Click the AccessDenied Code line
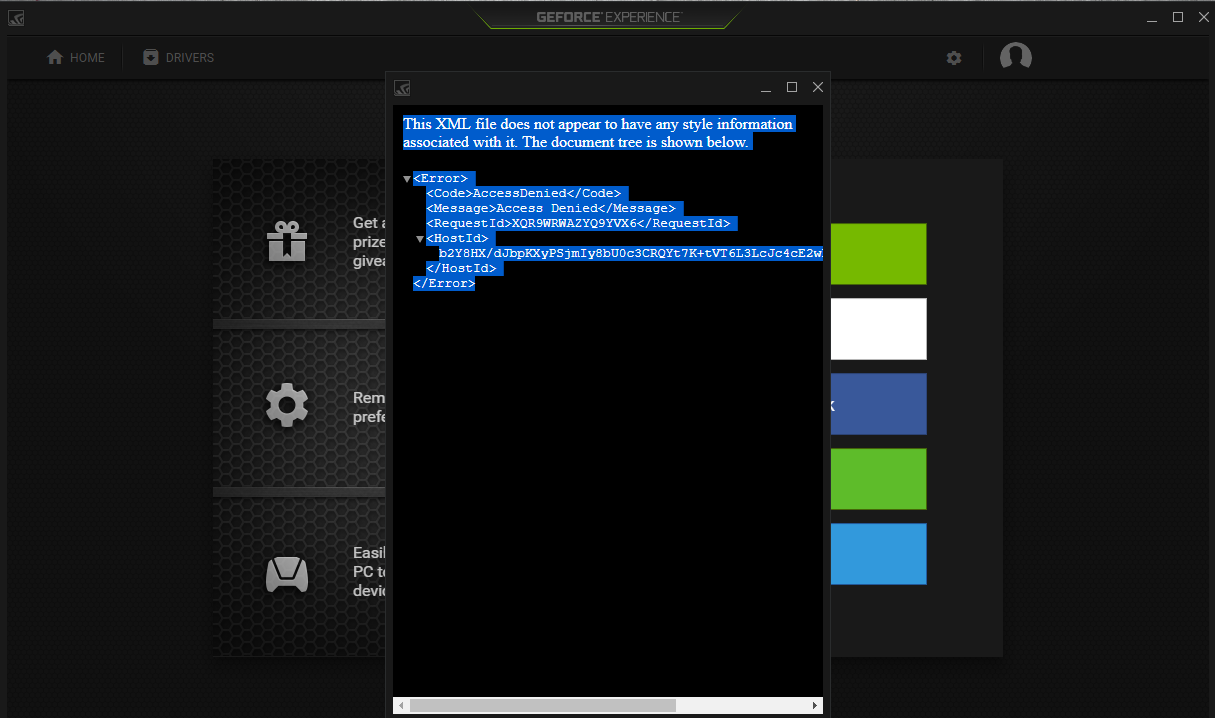 [x=524, y=194]
